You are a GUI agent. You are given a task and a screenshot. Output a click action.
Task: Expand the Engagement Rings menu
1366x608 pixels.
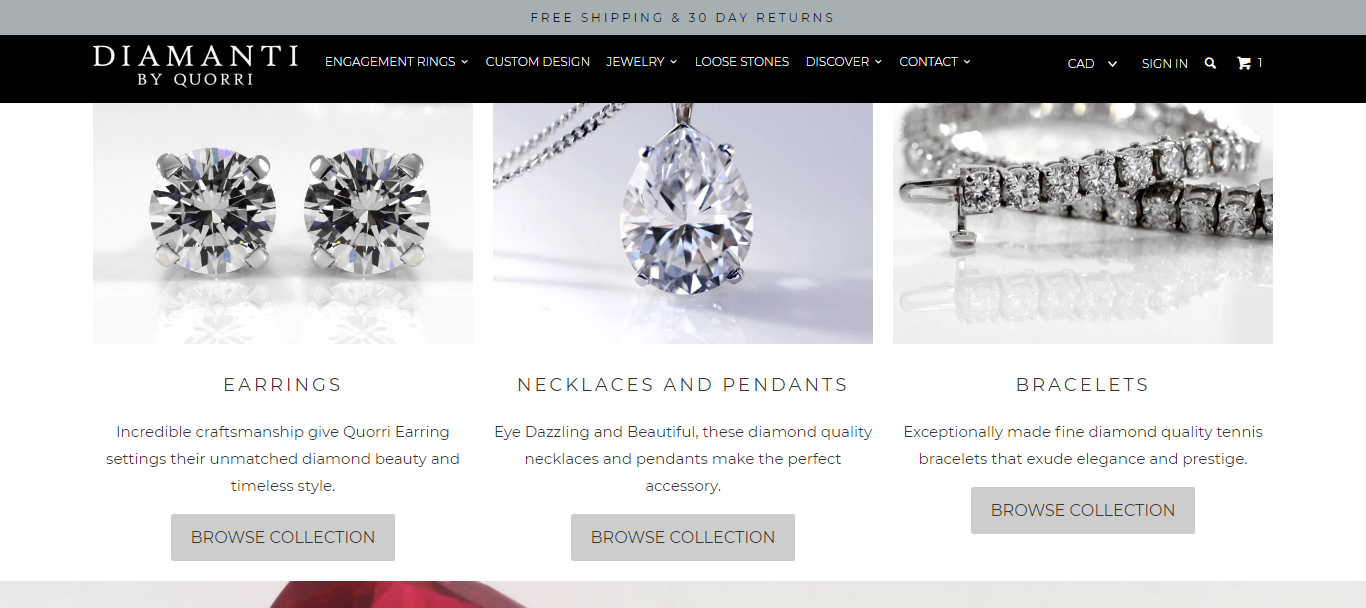pyautogui.click(x=396, y=62)
